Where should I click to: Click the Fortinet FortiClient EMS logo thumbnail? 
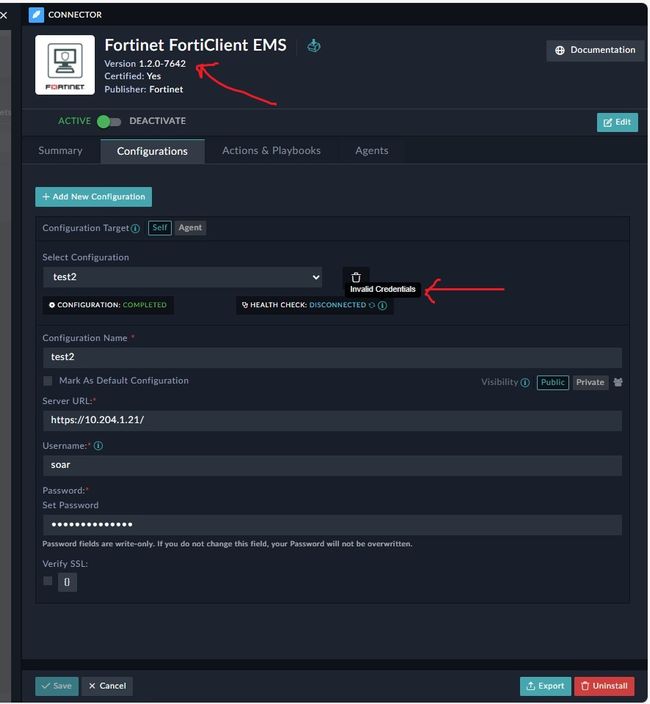point(65,65)
